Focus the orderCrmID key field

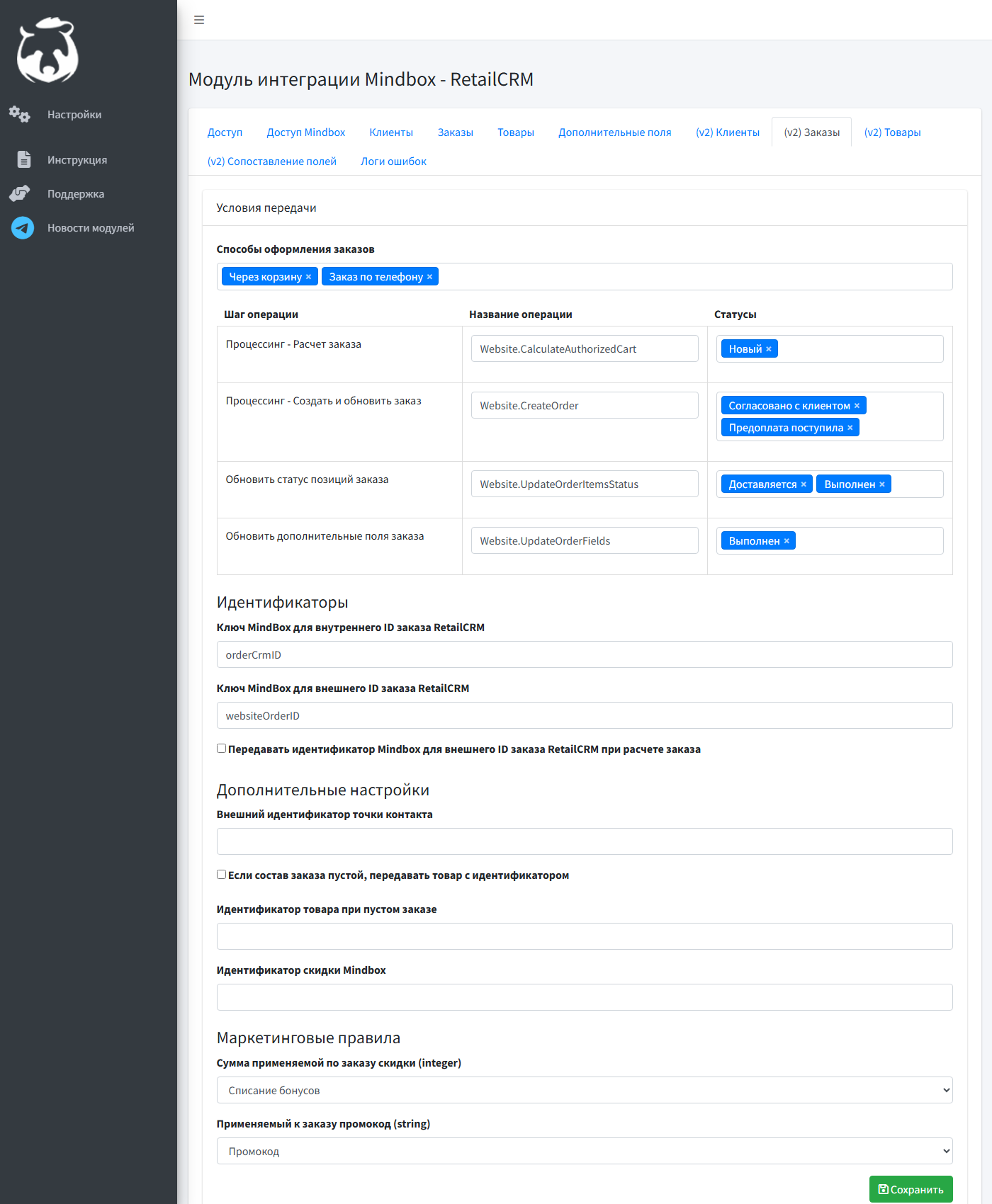click(585, 654)
